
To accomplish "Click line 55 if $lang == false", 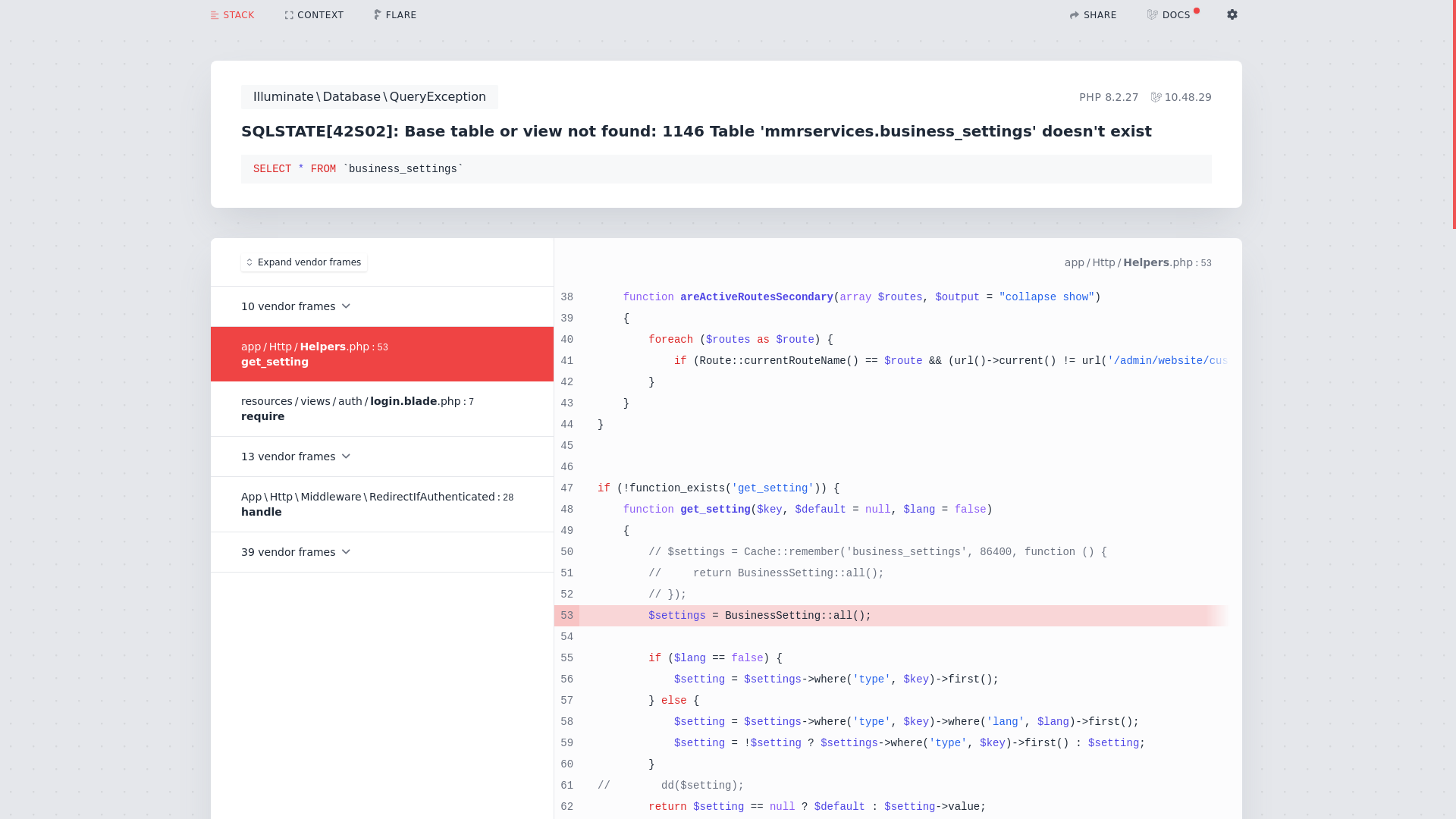I will pyautogui.click(x=715, y=658).
